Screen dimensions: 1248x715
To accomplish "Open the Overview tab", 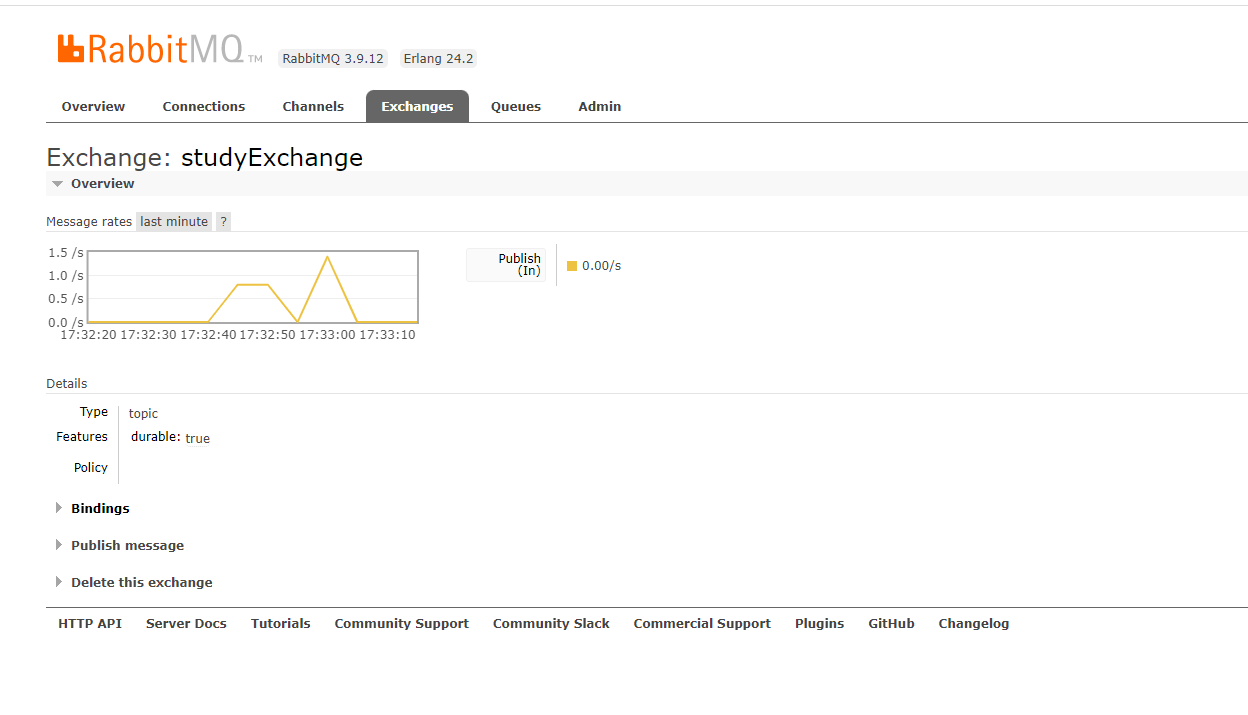I will [x=93, y=106].
